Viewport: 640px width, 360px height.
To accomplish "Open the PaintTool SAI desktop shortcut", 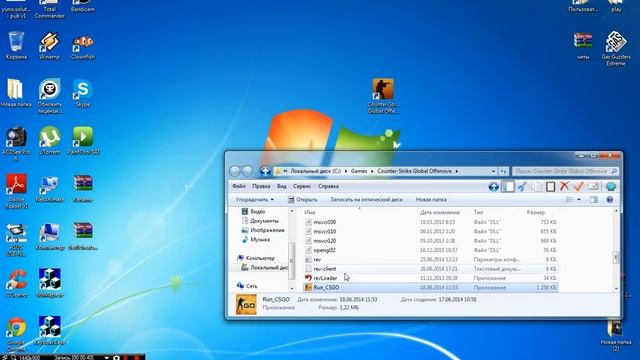I will click(x=83, y=141).
